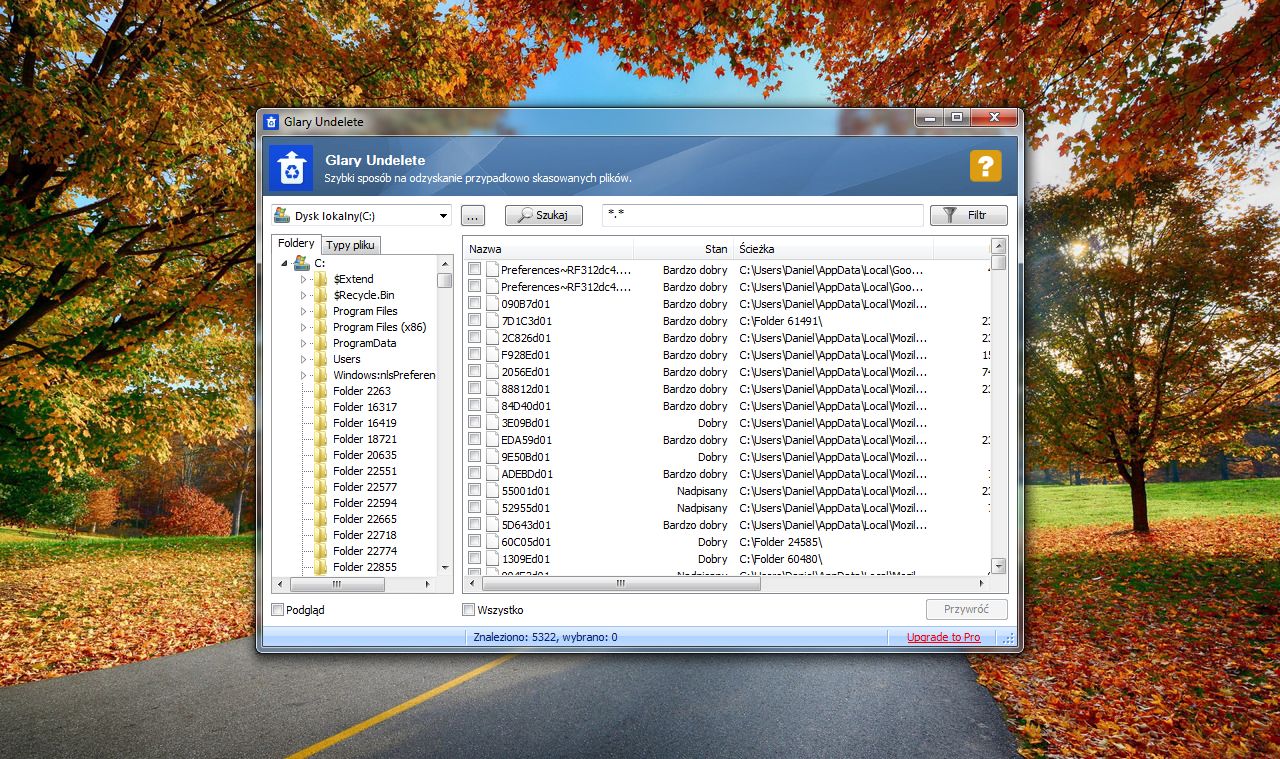Expand the Windows:nlsPreferen node
This screenshot has height=759, width=1280.
pyautogui.click(x=304, y=375)
